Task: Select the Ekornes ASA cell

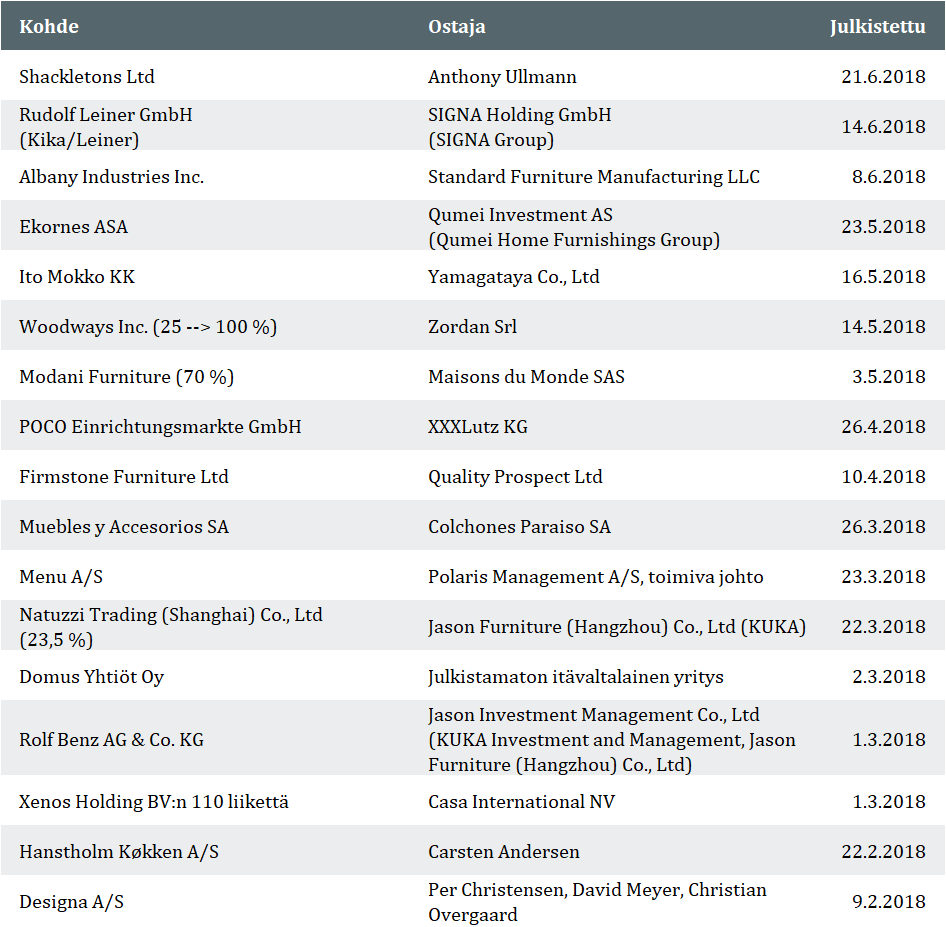Action: point(74,227)
